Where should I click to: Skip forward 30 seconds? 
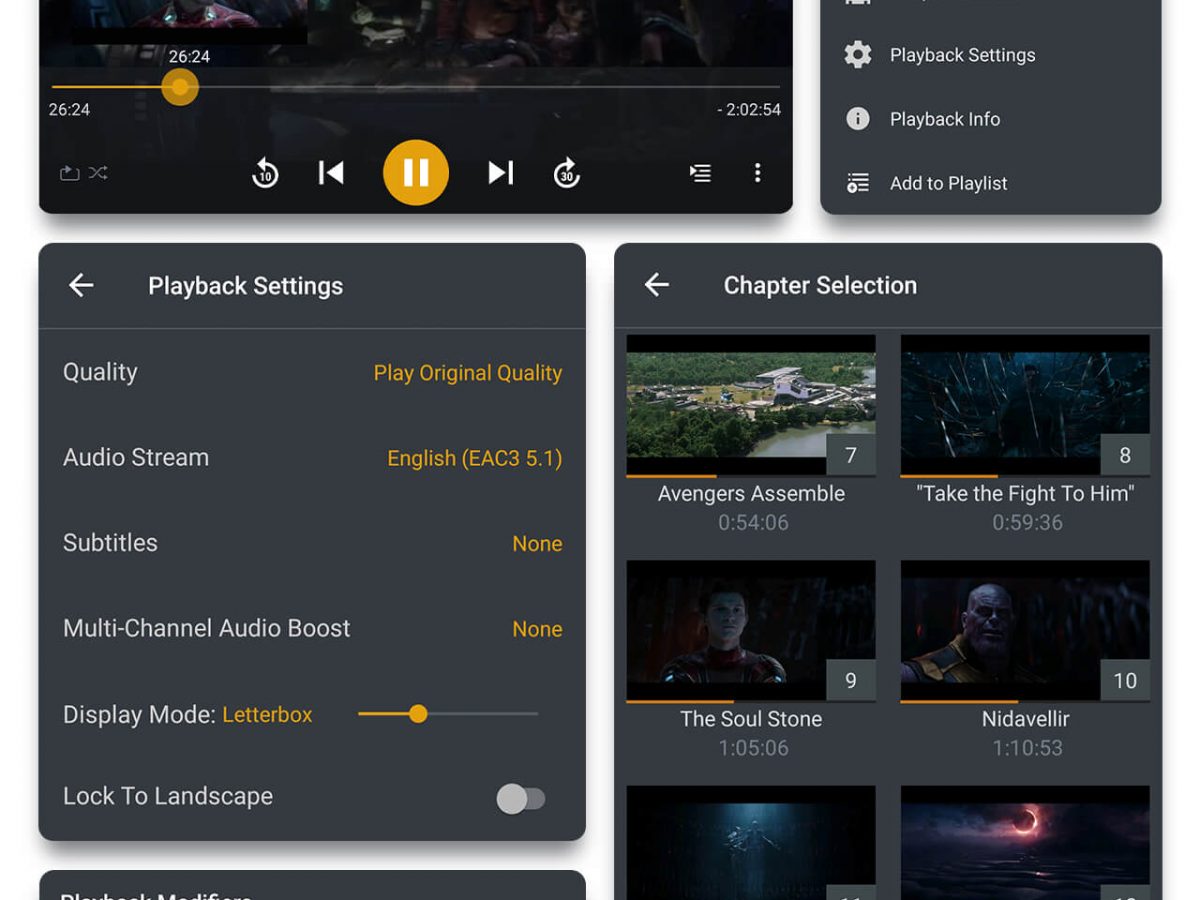click(x=567, y=173)
